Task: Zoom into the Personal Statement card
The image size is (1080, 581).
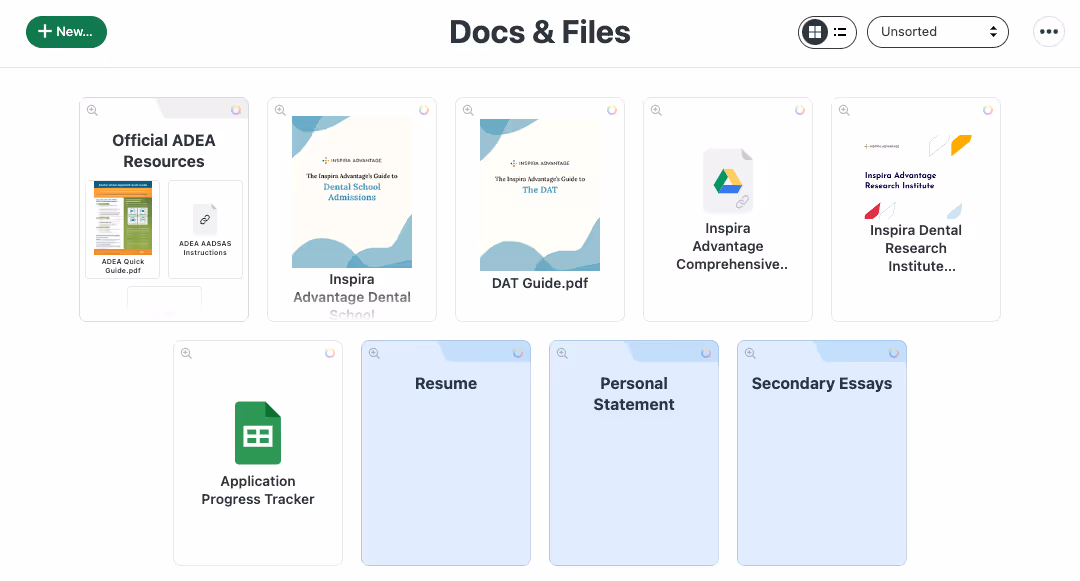Action: (x=562, y=352)
